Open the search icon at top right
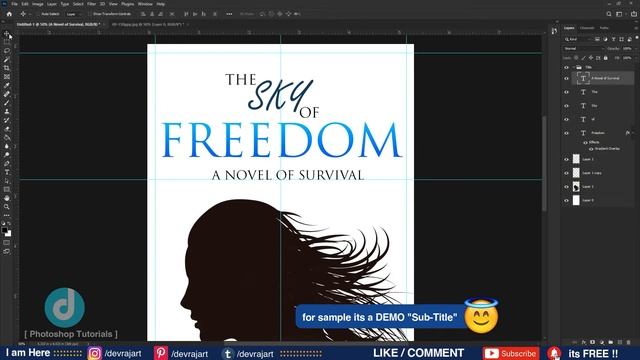Viewport: 640px width, 360px height. click(609, 14)
